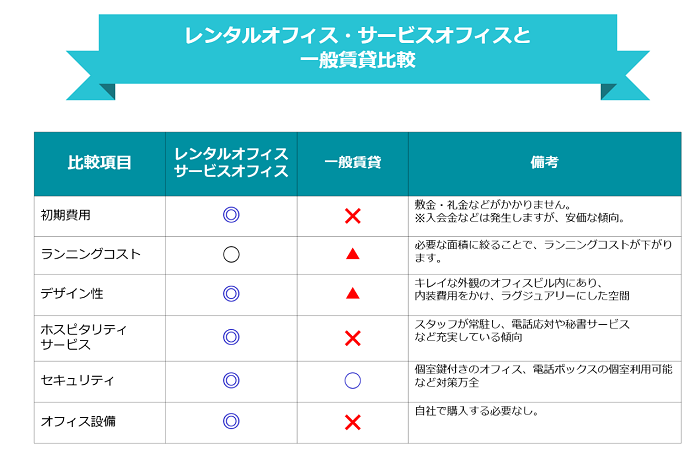Image resolution: width=700 pixels, height=460 pixels.
Task: Click the 備考 column header
Action: coord(544,163)
